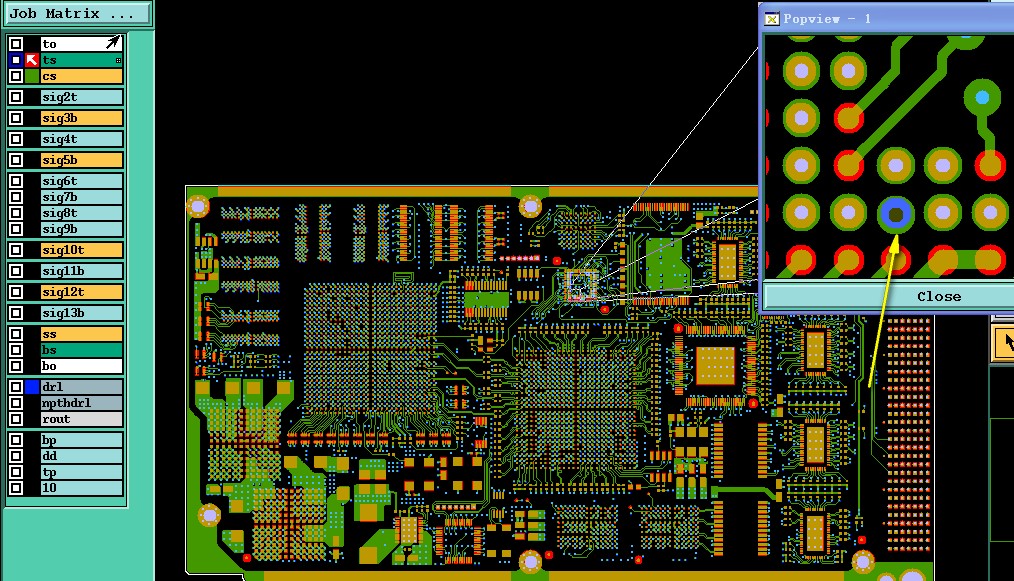Open the Job Matrix button
The image size is (1014, 581).
point(78,14)
